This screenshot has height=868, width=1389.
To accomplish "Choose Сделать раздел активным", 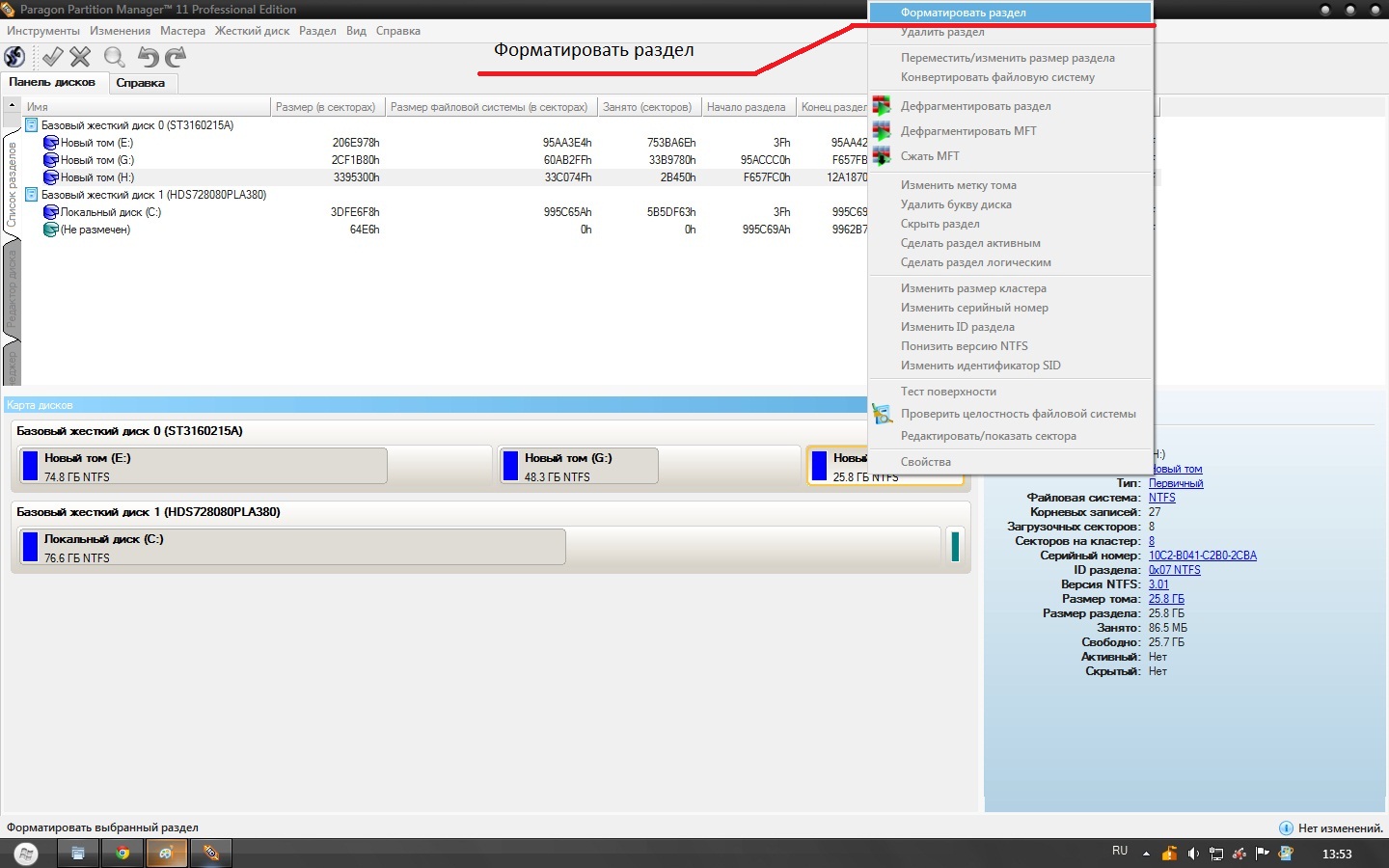I will coord(1010,243).
